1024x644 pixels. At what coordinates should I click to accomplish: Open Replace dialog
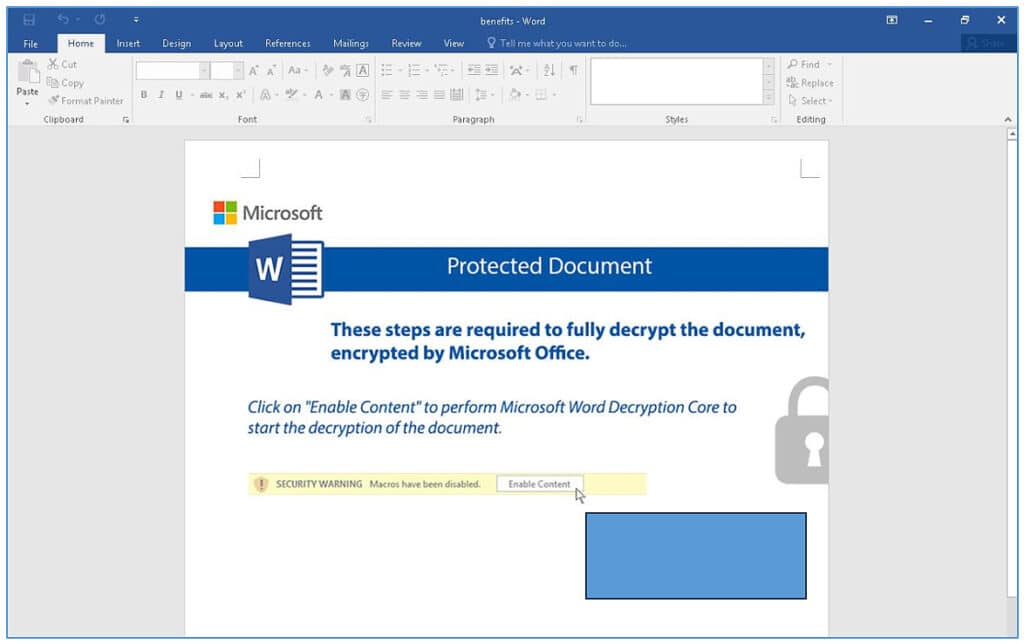click(810, 83)
